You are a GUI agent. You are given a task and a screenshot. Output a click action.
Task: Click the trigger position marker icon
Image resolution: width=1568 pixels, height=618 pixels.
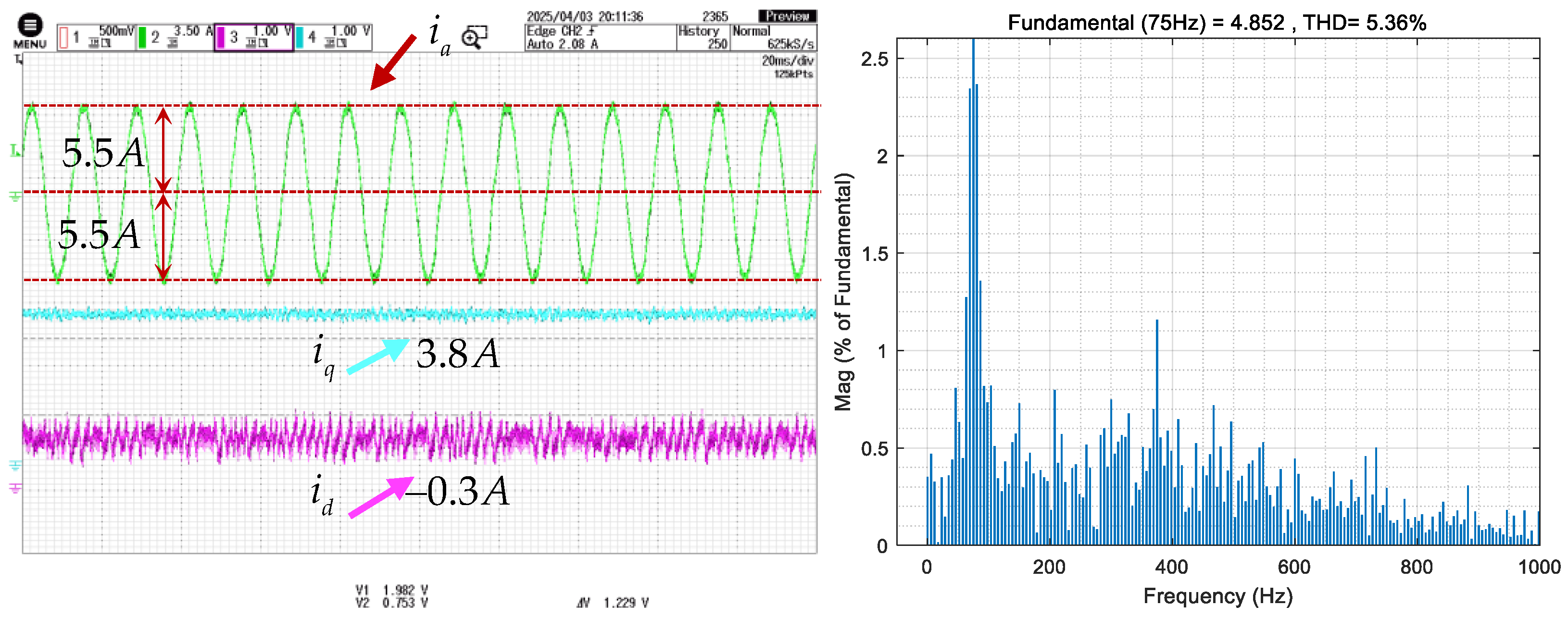(x=19, y=59)
